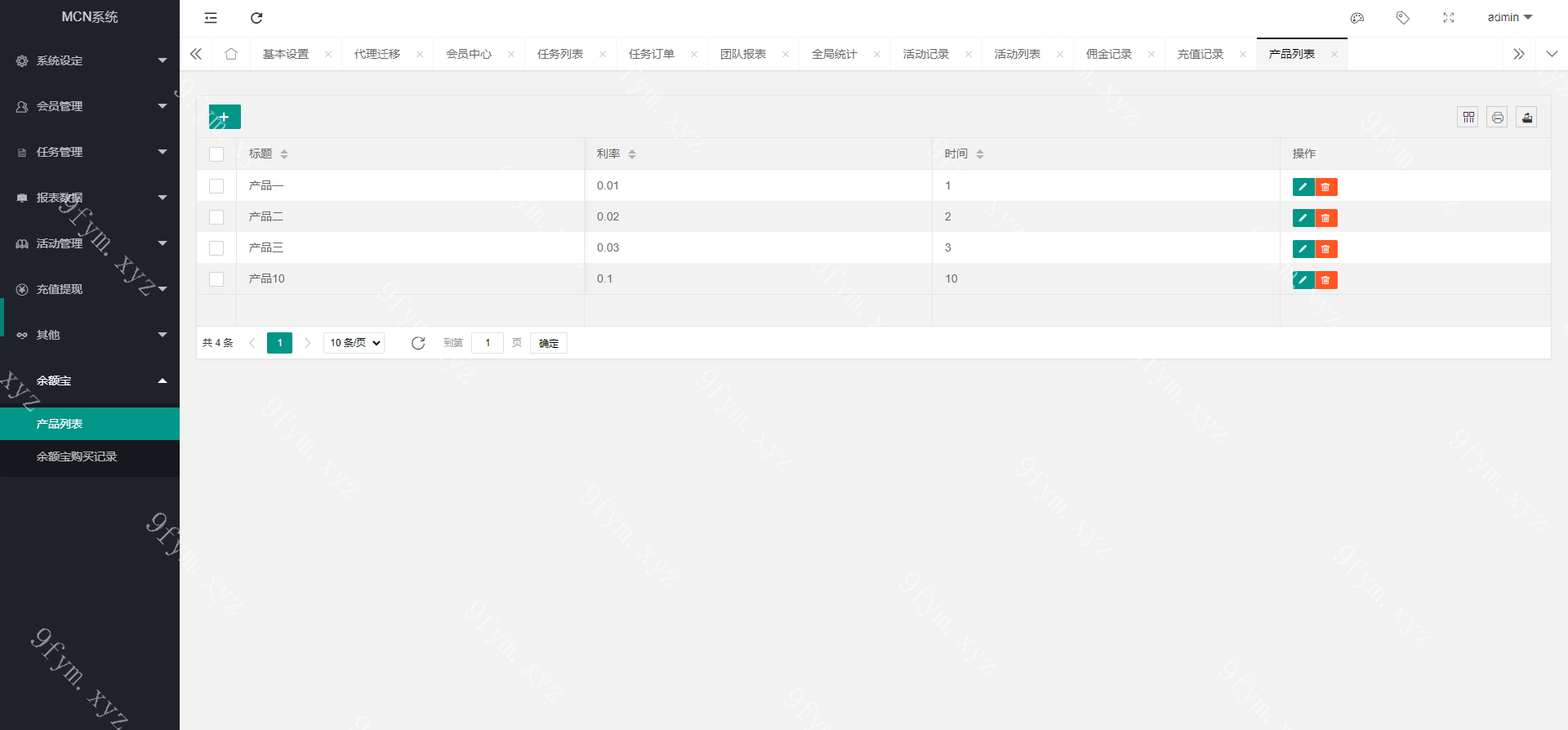Check the 产品三 row checkbox
The image size is (1568, 730).
coord(216,248)
